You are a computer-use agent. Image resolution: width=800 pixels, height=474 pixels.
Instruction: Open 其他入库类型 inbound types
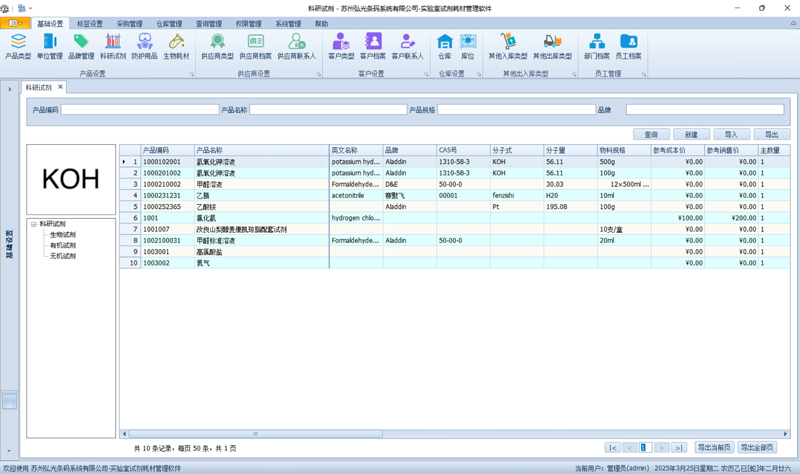click(x=508, y=46)
